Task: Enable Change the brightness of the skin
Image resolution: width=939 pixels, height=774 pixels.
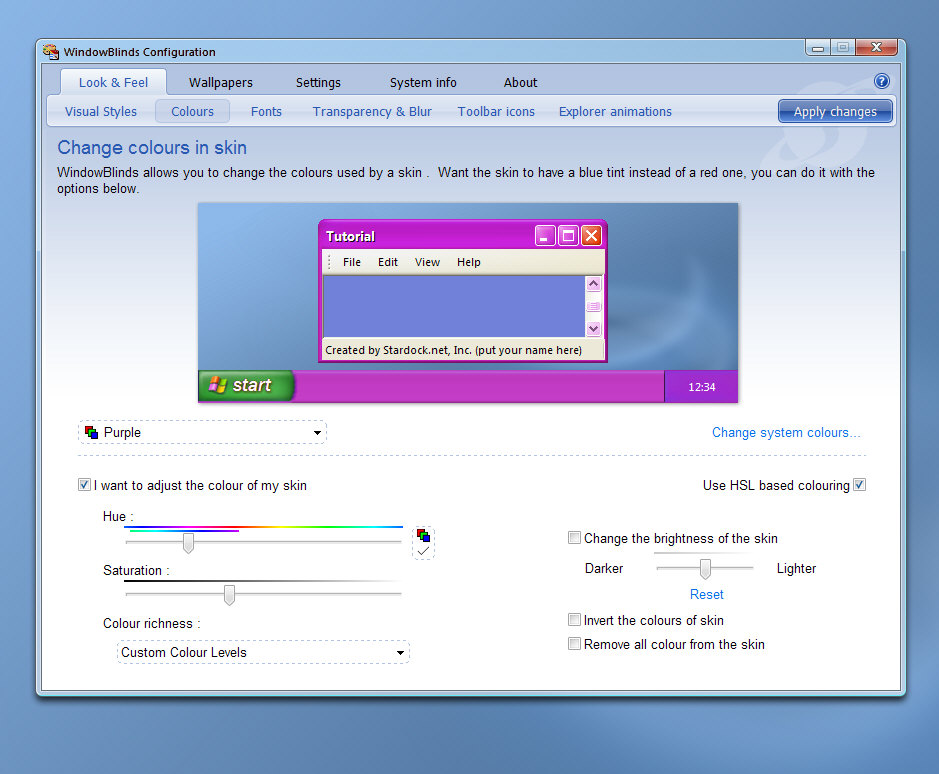Action: coord(574,537)
